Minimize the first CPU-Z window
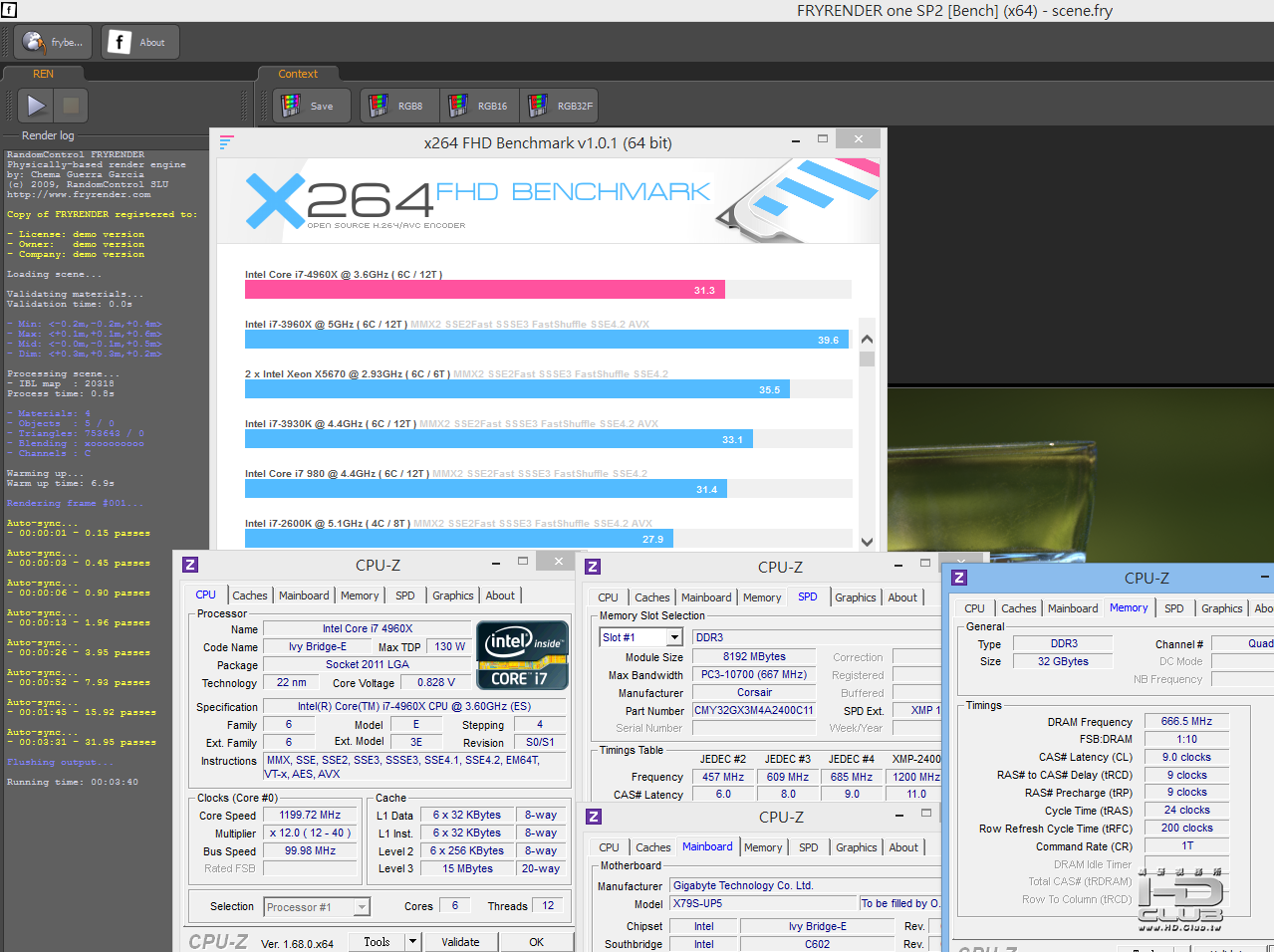Viewport: 1274px width, 952px height. (496, 562)
